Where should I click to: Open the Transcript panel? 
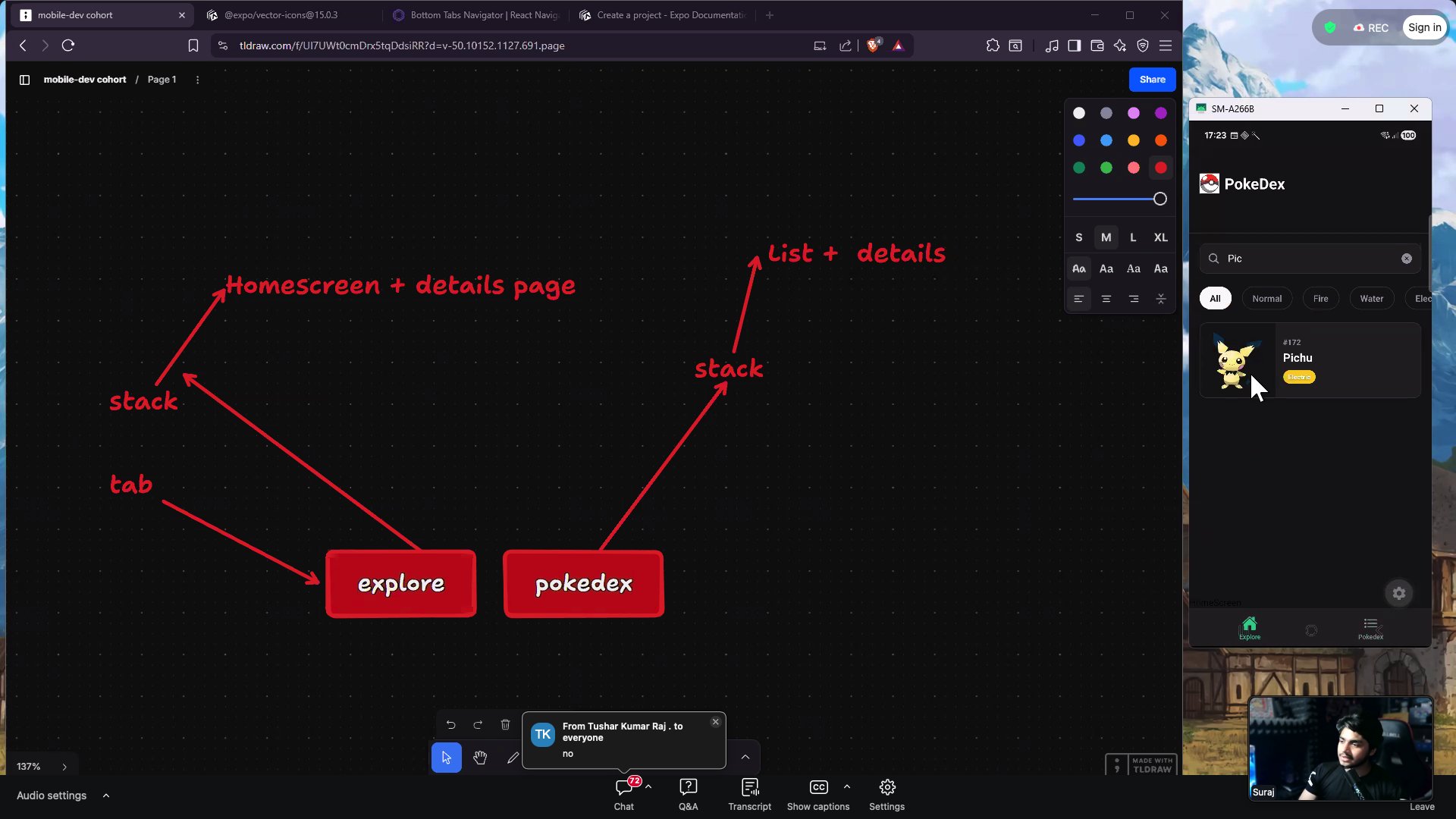[x=749, y=794]
